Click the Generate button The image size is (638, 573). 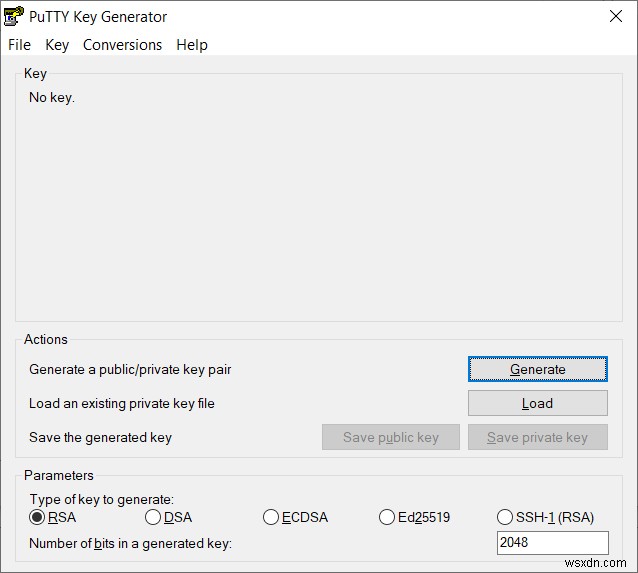pyautogui.click(x=537, y=369)
